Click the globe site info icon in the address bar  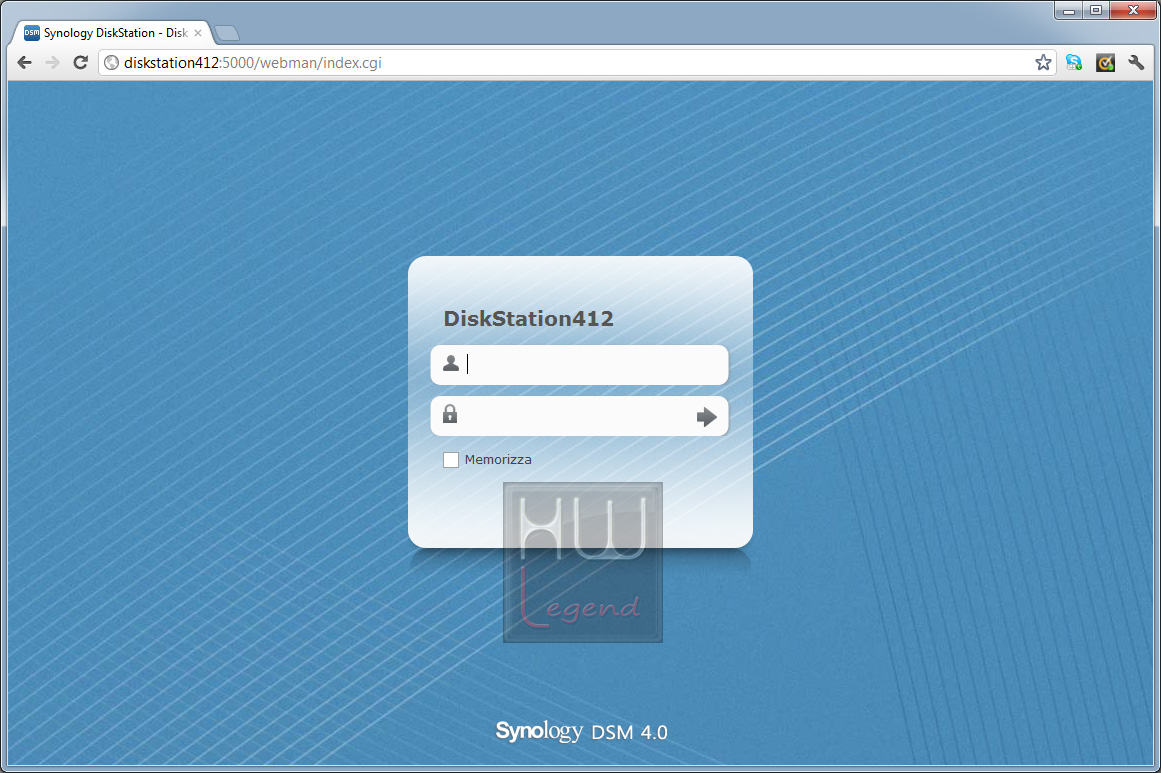point(112,63)
